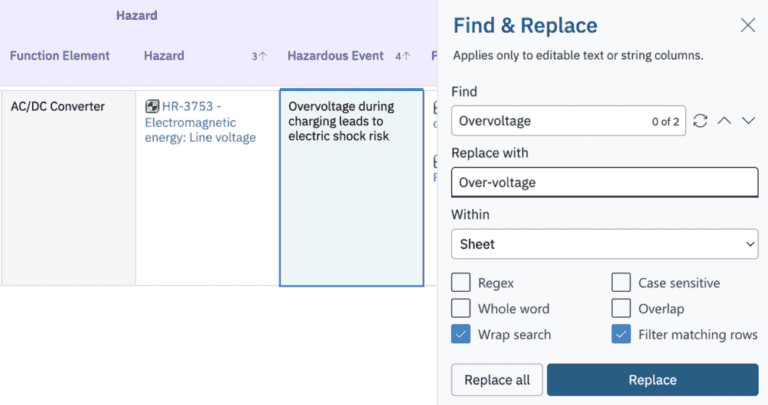Screen dimensions: 768x405
Task: Disable the Wrap search checkbox
Action: pyautogui.click(x=461, y=335)
